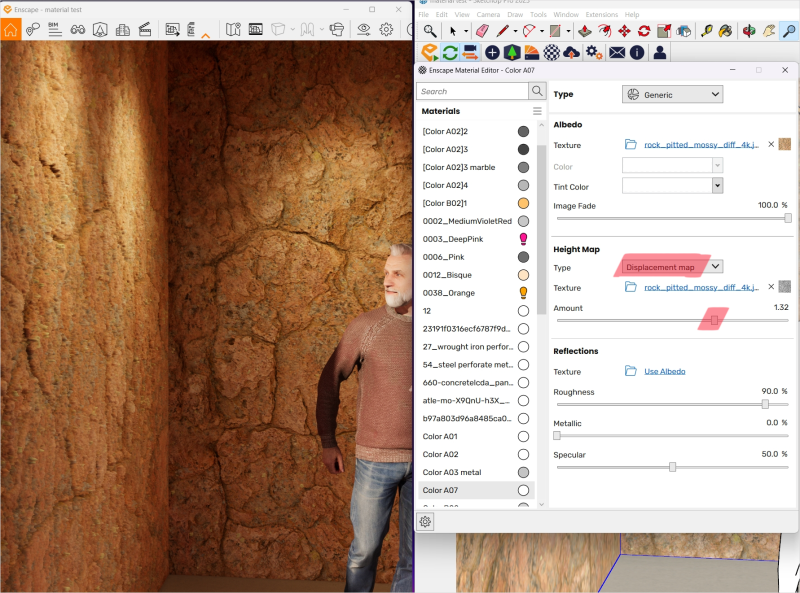Click the search magnifier in Material Editor

(537, 91)
